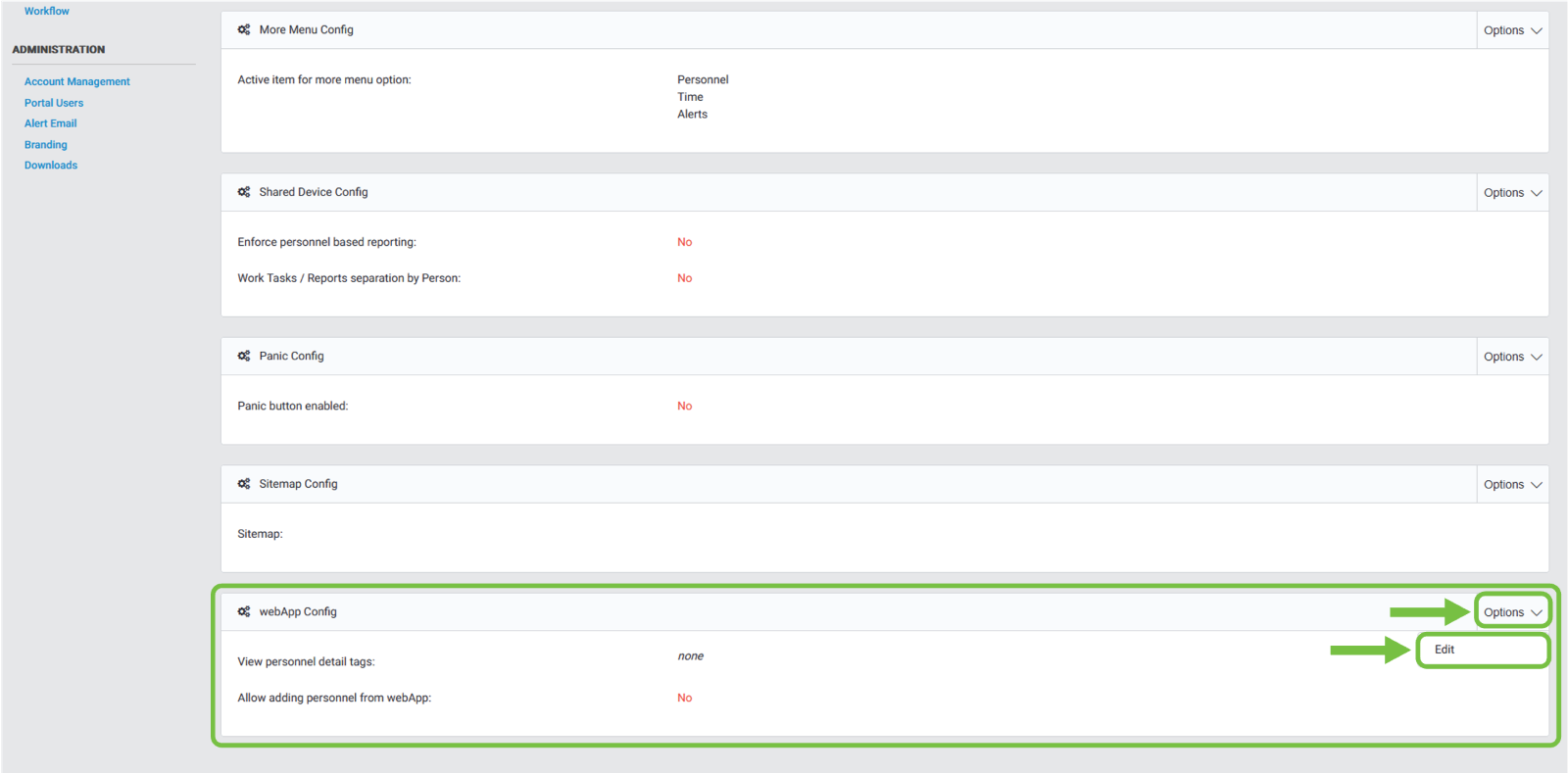Screen dimensions: 1568x773
Task: Go to Account Management
Action: 76,82
